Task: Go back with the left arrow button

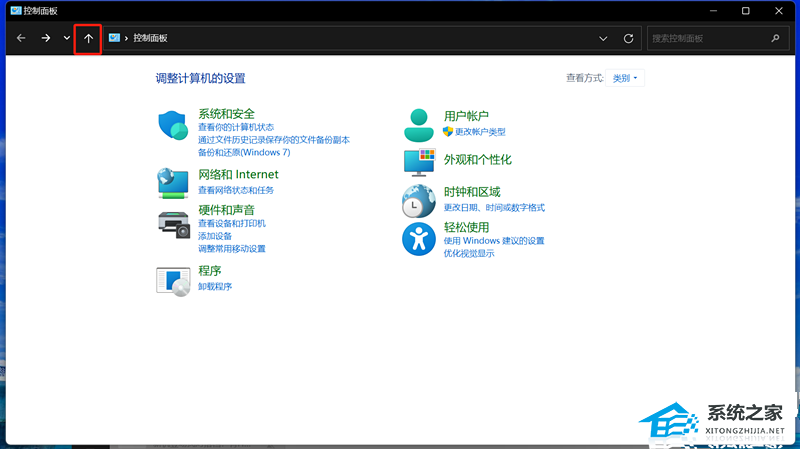Action: pyautogui.click(x=21, y=38)
